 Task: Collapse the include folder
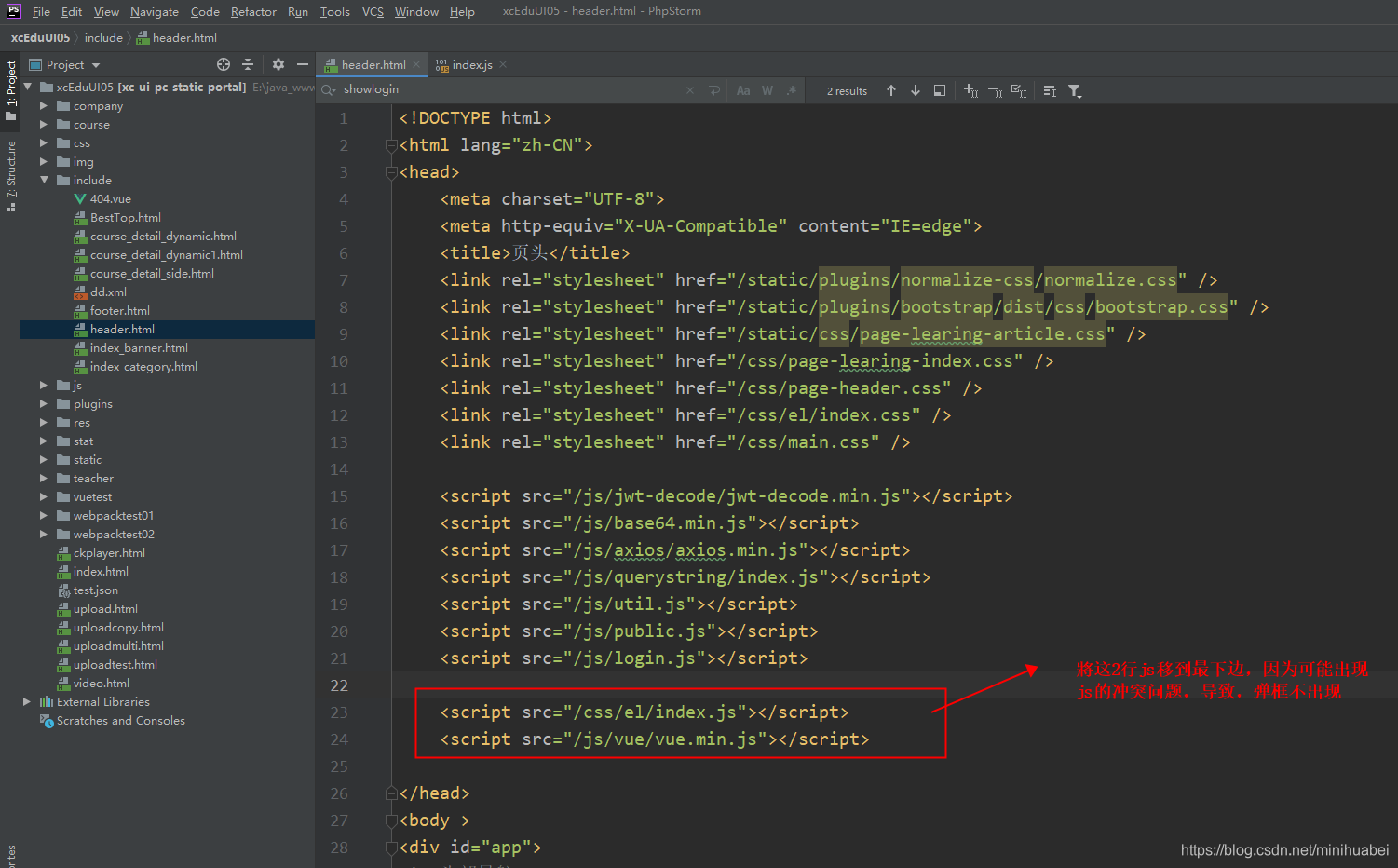(44, 180)
